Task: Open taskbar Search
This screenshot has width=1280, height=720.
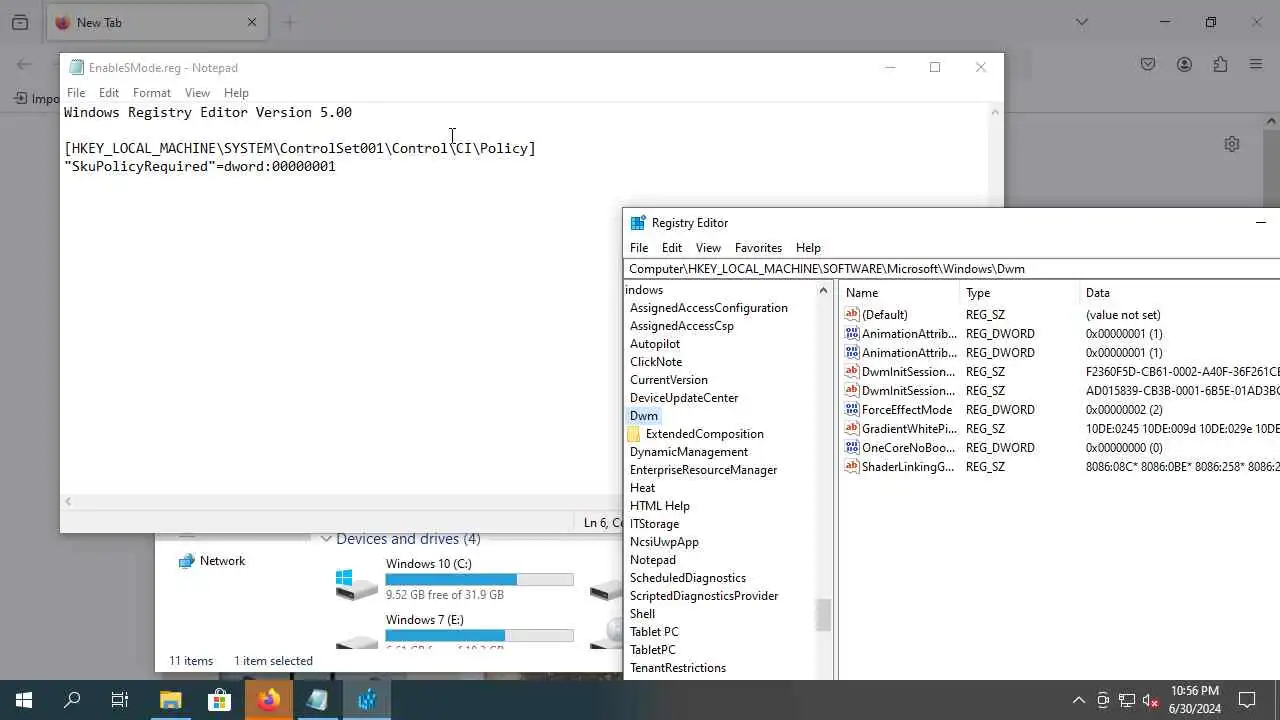Action: pos(72,700)
